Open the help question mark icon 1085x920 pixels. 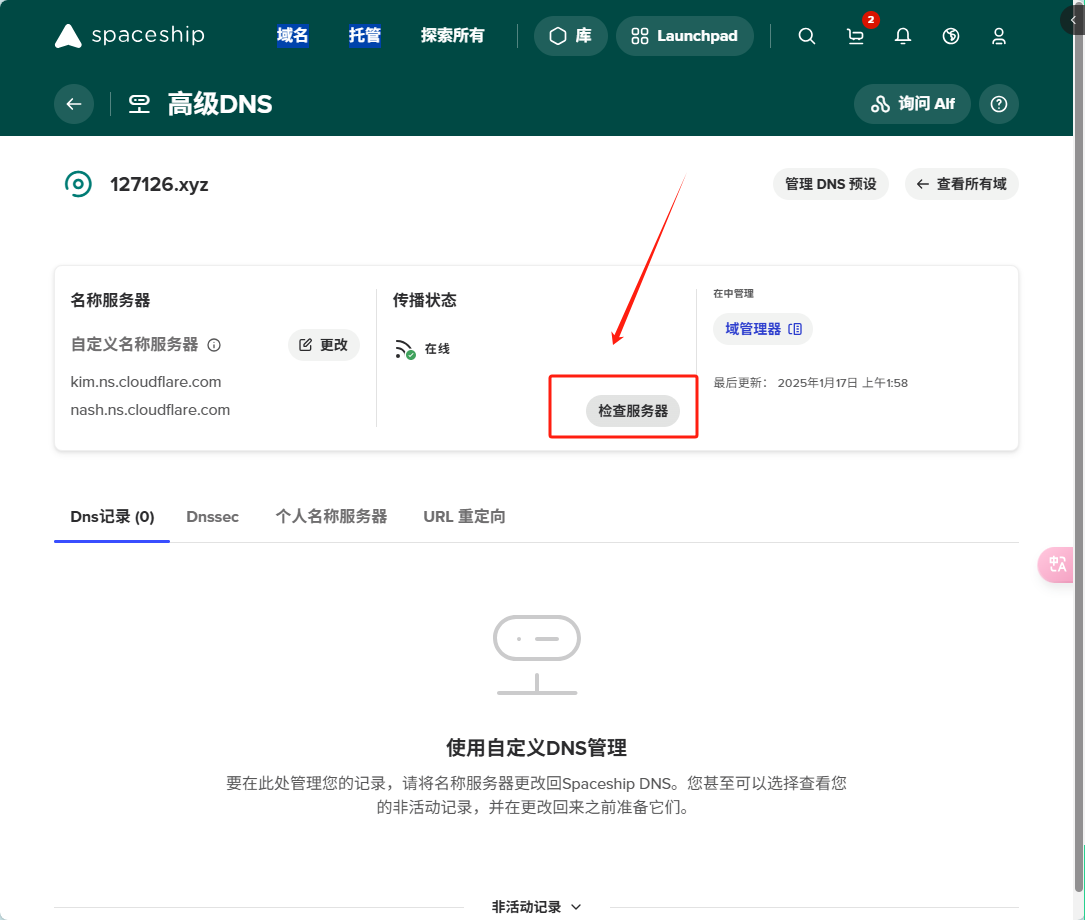click(999, 104)
